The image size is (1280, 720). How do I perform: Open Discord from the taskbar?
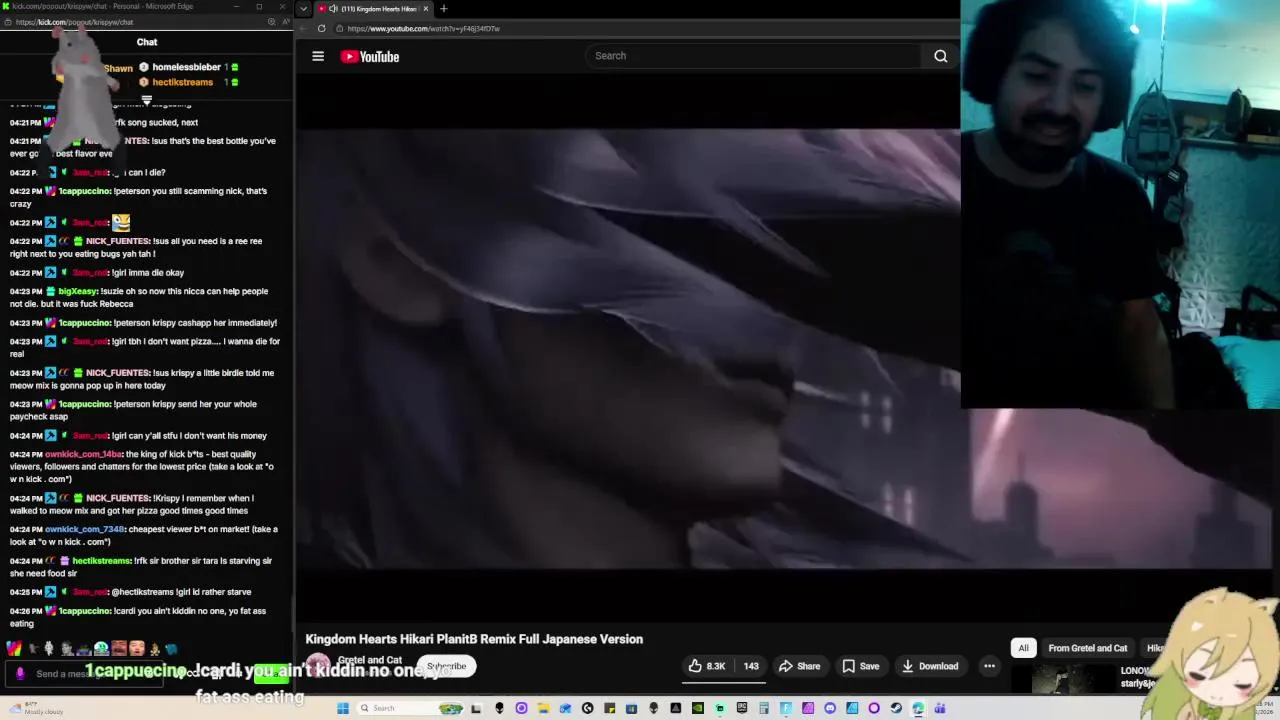click(830, 708)
